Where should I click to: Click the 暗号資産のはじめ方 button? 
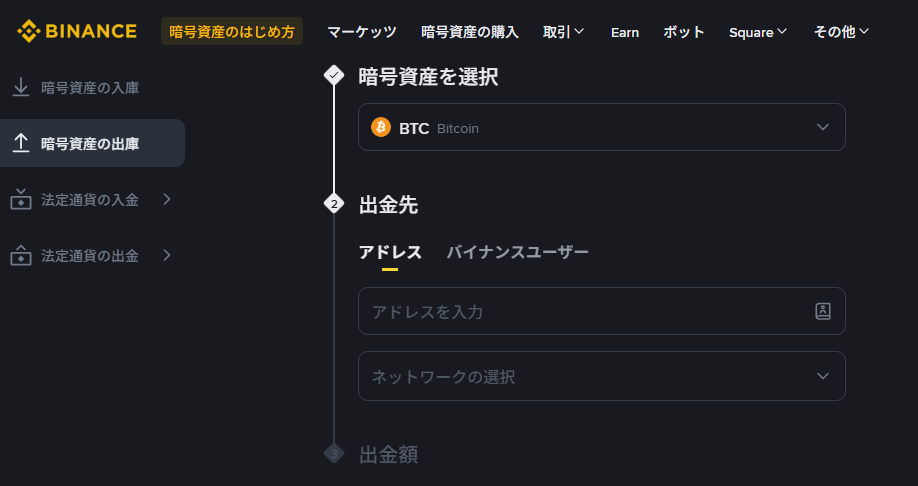232,32
